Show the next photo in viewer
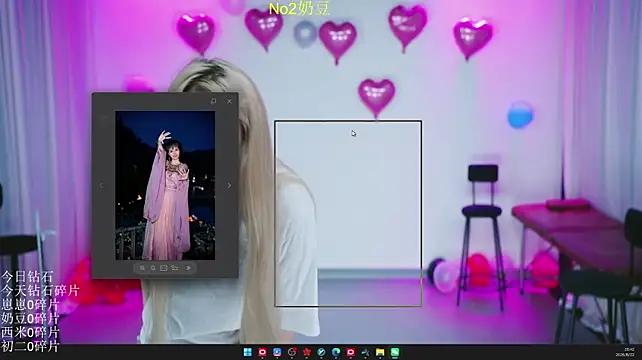 (x=229, y=186)
